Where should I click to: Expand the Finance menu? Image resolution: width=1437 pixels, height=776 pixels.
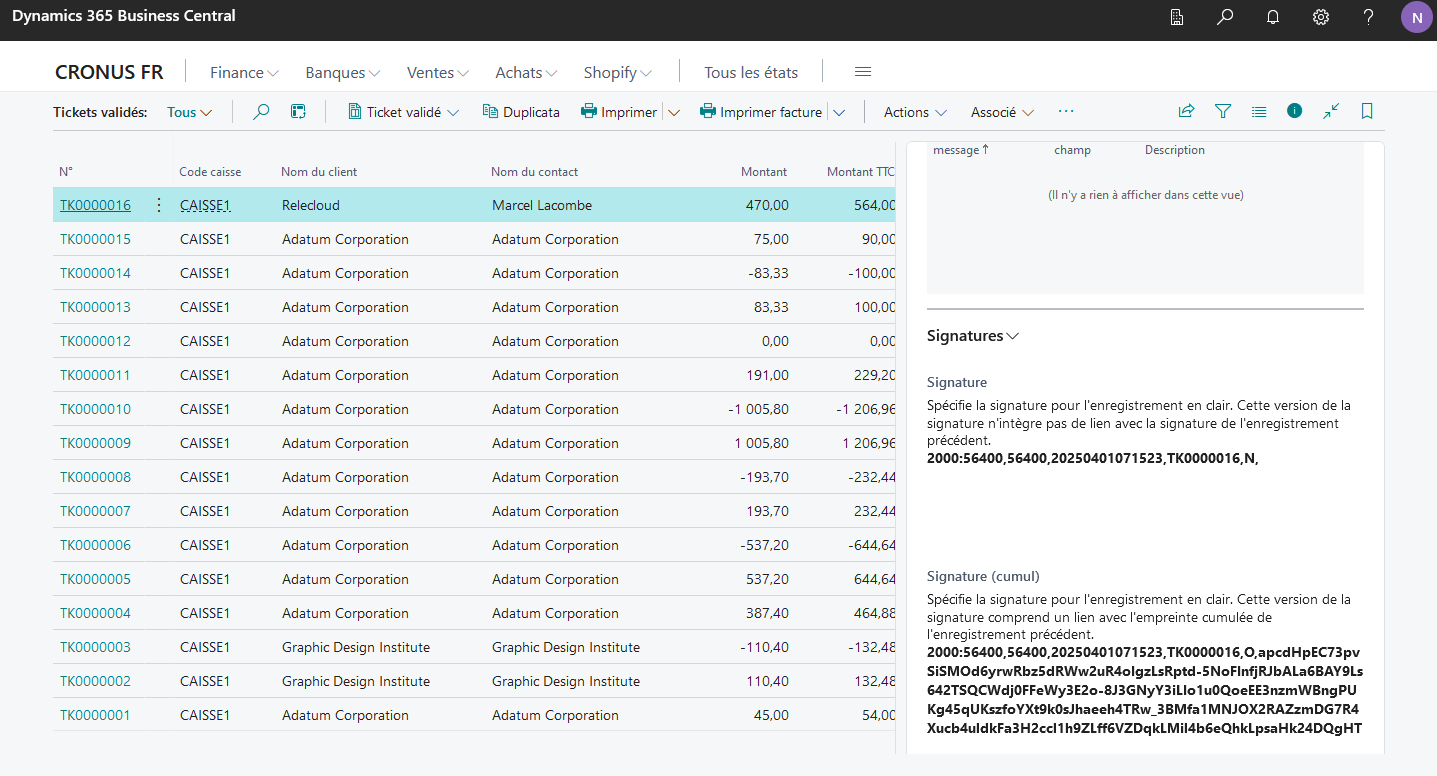pyautogui.click(x=244, y=72)
